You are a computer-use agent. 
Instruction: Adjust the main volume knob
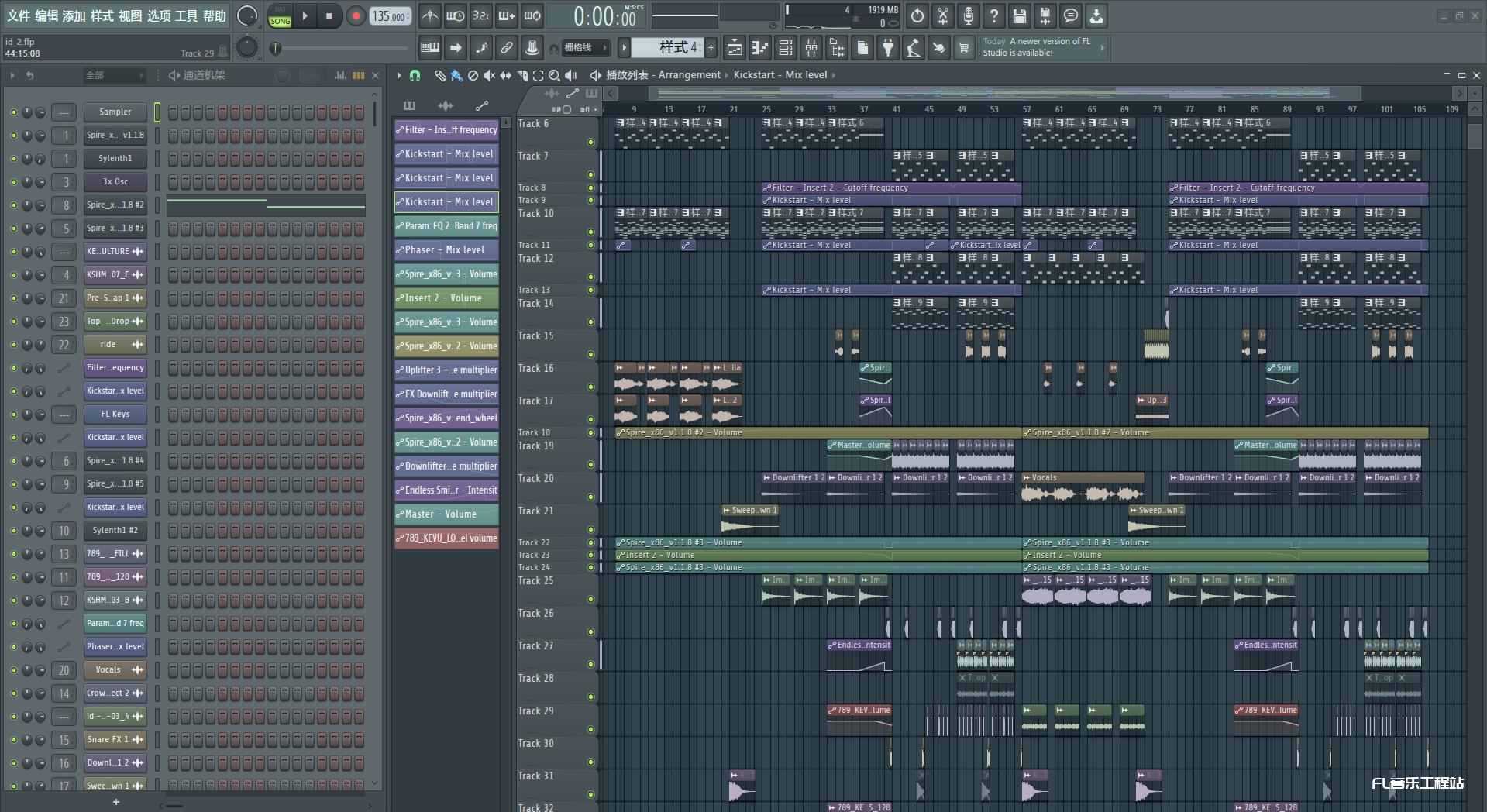click(x=247, y=15)
